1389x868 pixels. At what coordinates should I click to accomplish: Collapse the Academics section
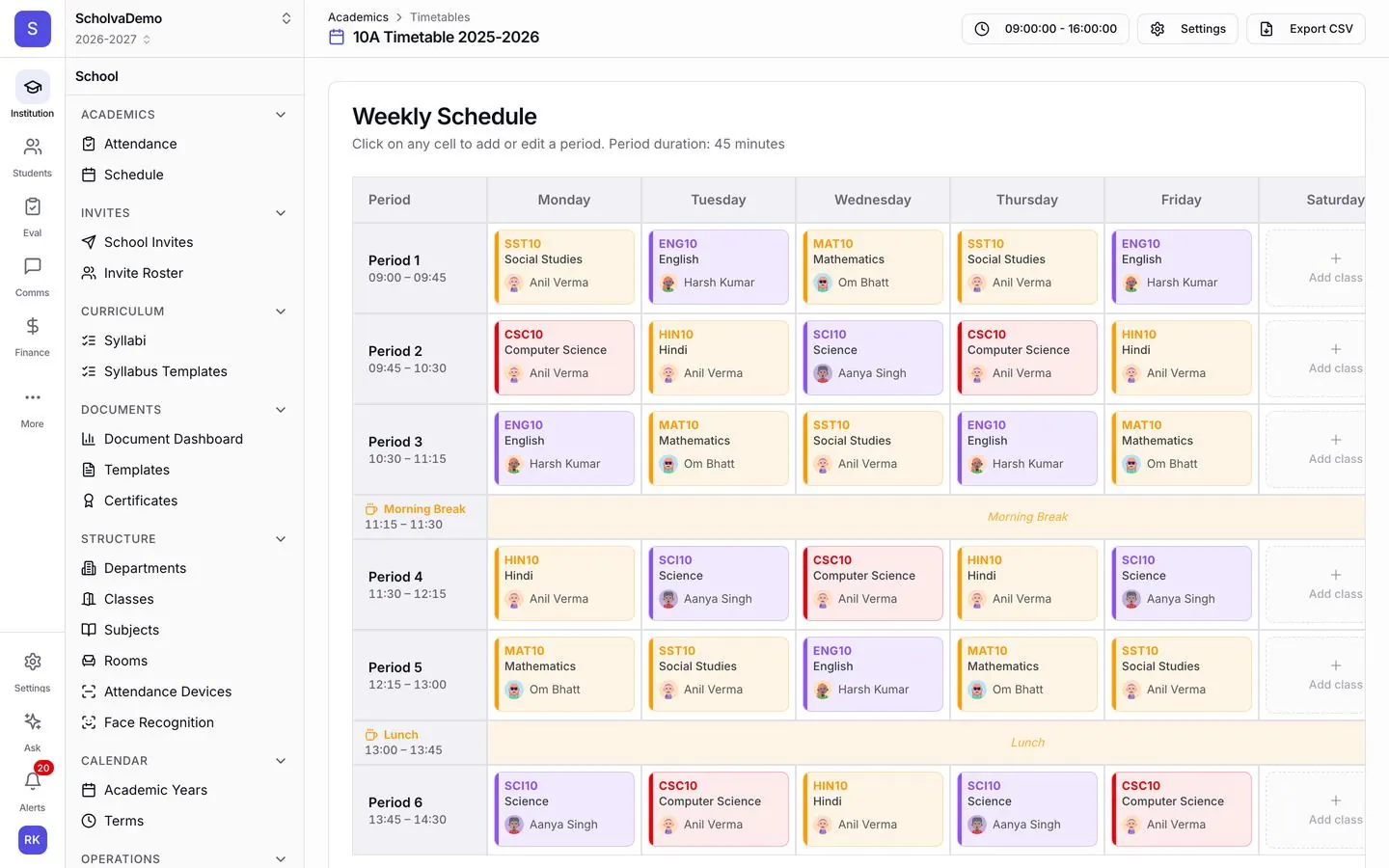(281, 115)
